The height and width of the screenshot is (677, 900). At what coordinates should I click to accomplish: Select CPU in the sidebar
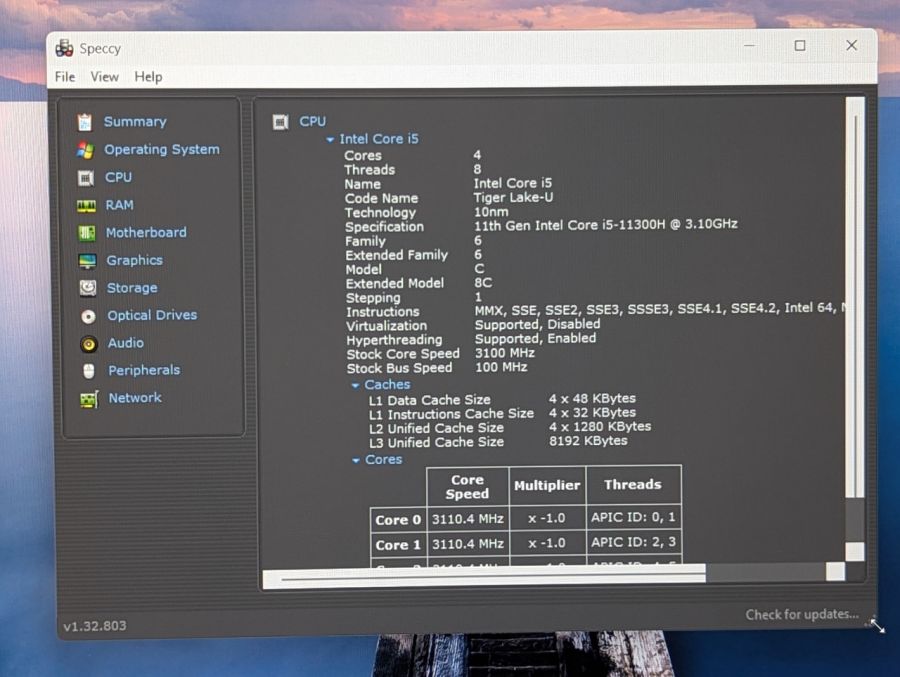click(x=118, y=177)
